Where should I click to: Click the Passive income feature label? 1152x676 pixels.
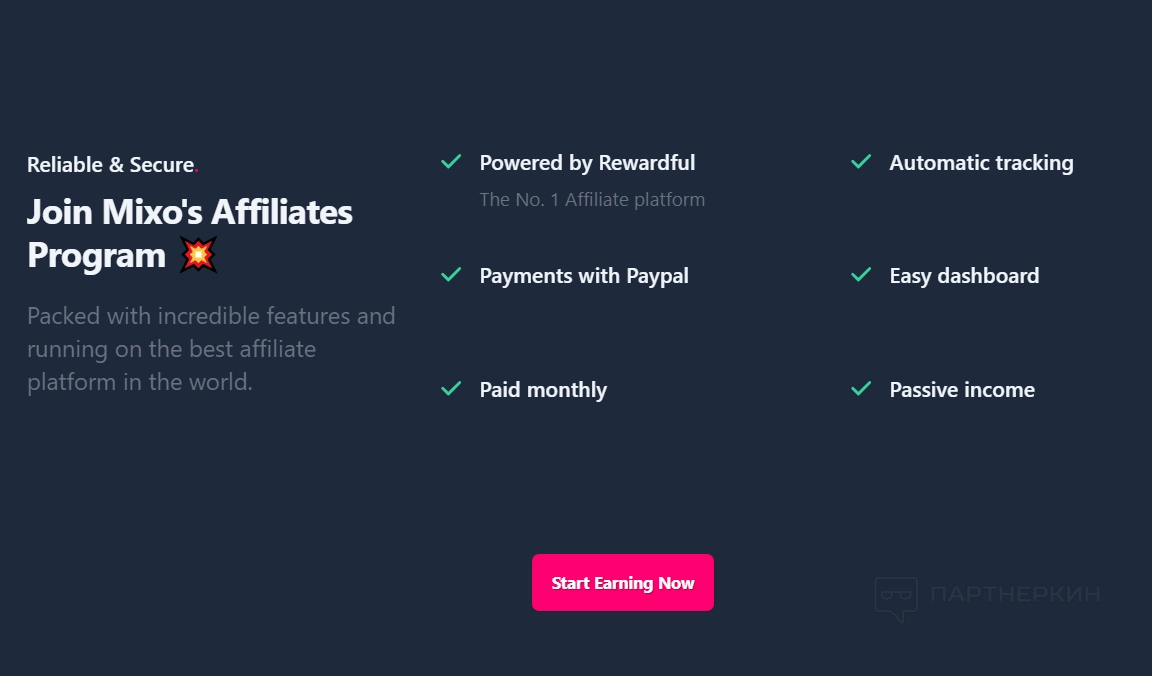tap(962, 390)
